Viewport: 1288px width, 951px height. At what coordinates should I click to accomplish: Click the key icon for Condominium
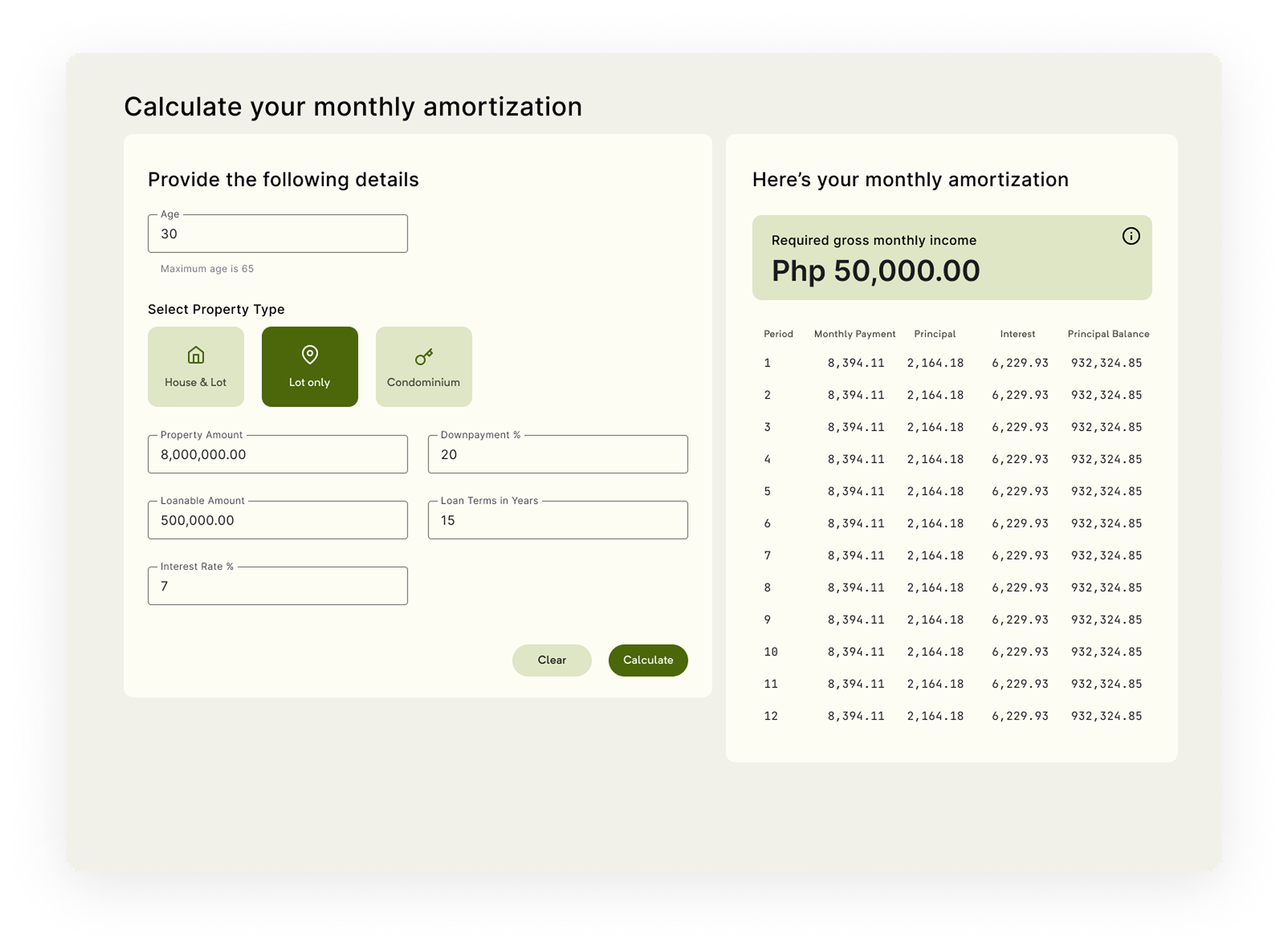pos(424,357)
